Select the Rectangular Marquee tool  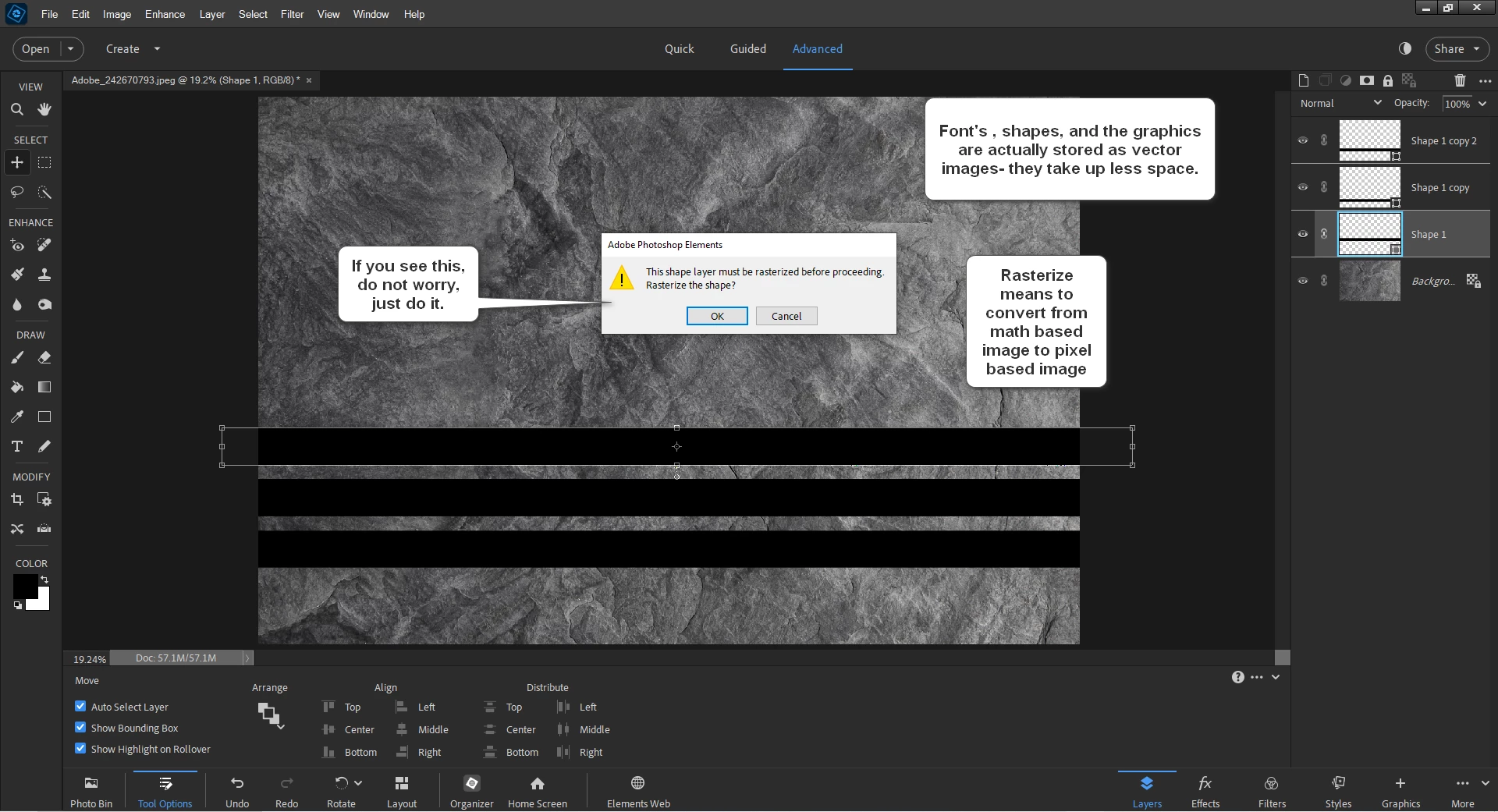(44, 162)
